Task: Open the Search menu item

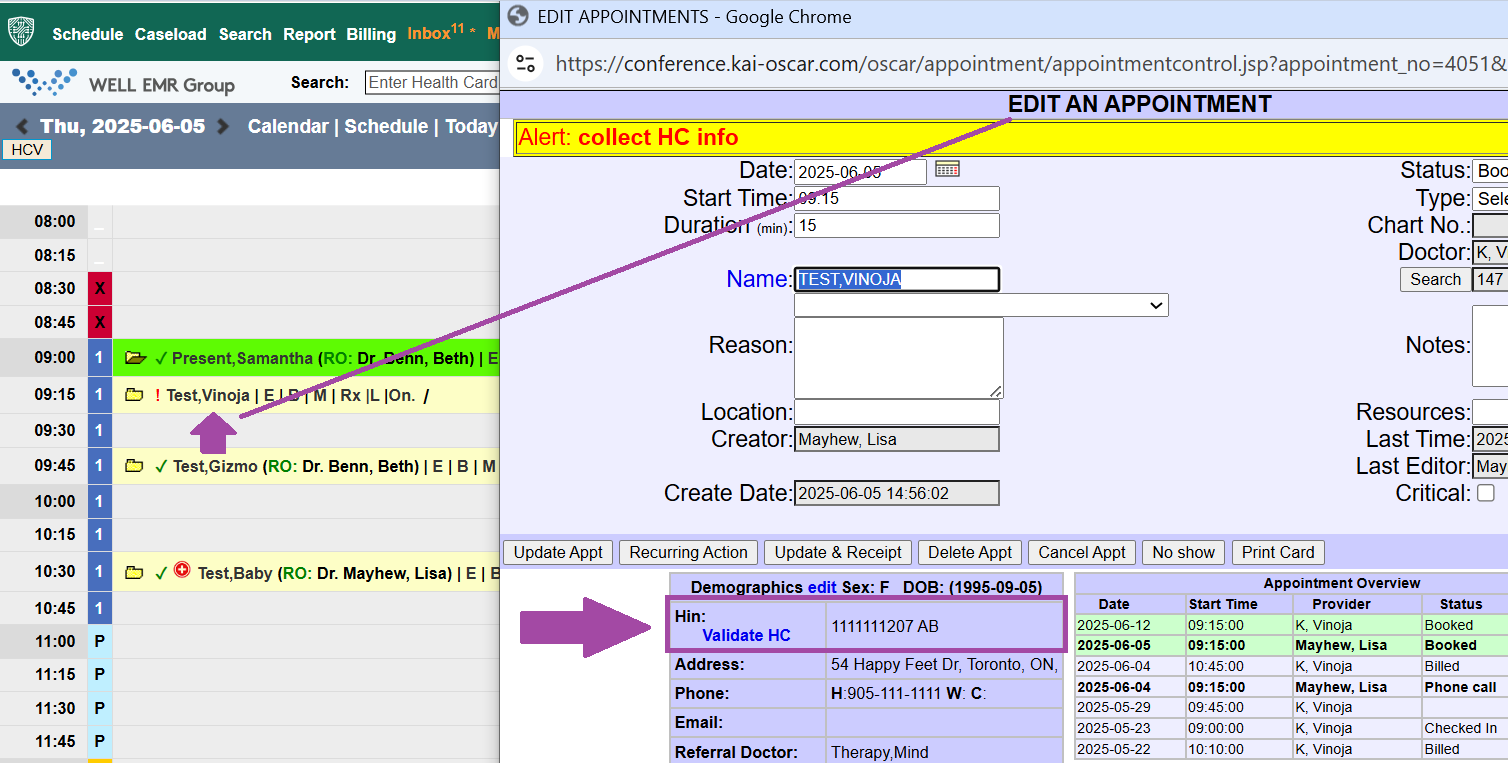Action: (245, 34)
